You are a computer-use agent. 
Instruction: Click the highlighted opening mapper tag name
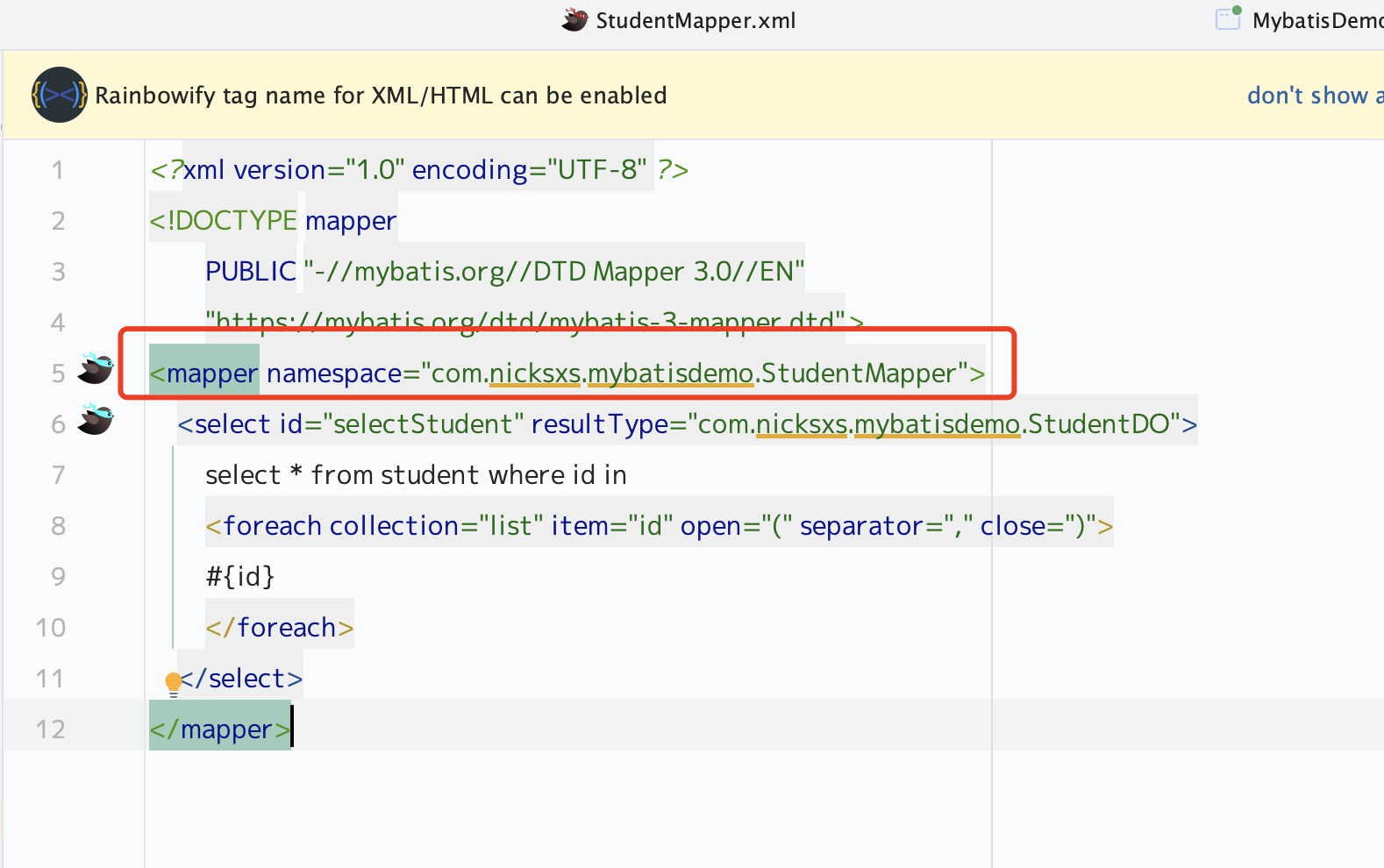[211, 374]
